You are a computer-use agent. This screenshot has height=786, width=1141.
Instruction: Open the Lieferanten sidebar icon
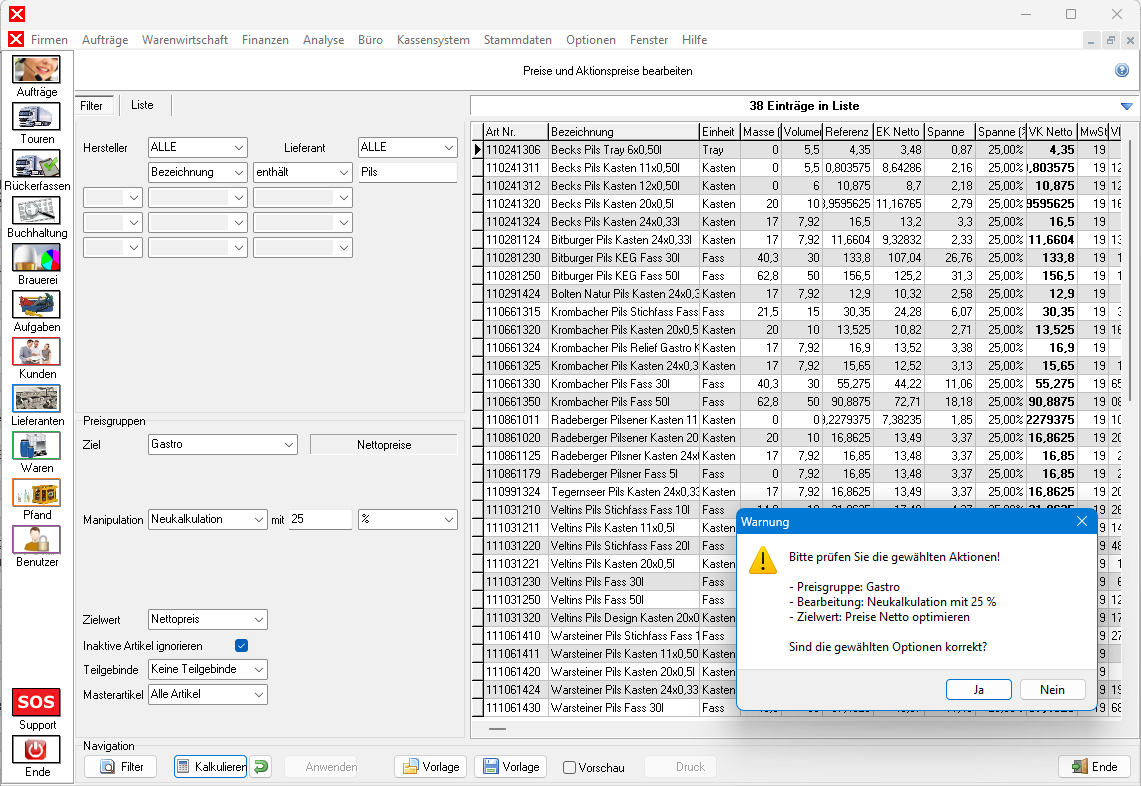(36, 399)
